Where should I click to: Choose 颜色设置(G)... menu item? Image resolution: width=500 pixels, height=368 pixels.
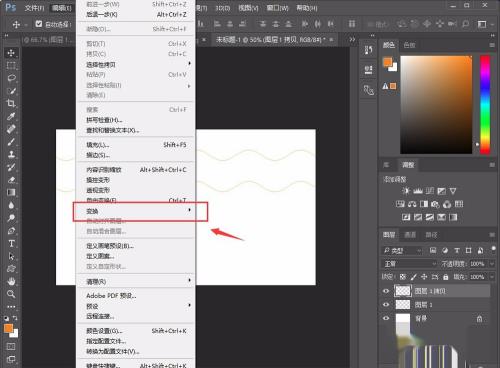(x=136, y=331)
